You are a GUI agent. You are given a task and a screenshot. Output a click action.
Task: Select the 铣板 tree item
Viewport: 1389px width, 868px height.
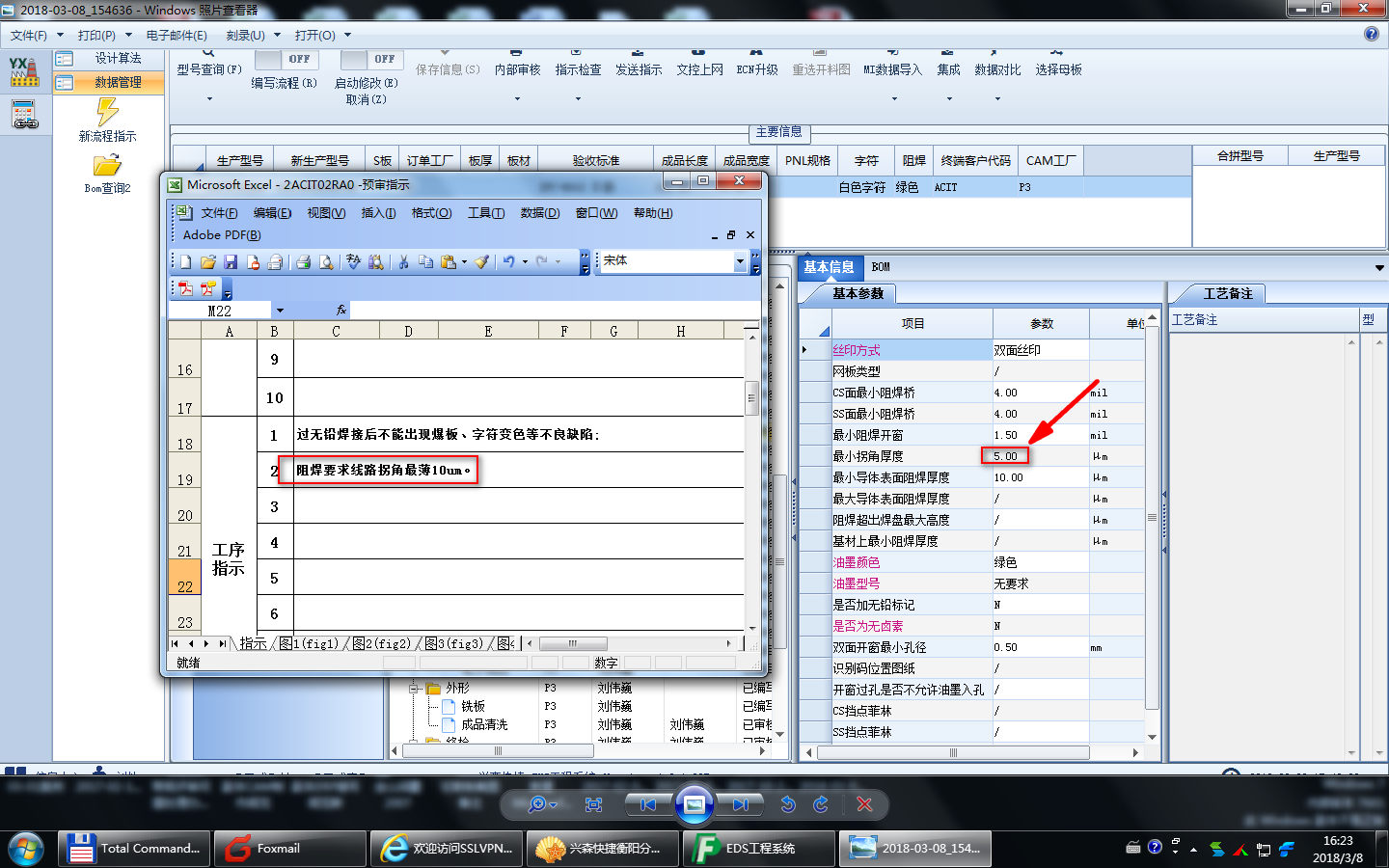(473, 707)
